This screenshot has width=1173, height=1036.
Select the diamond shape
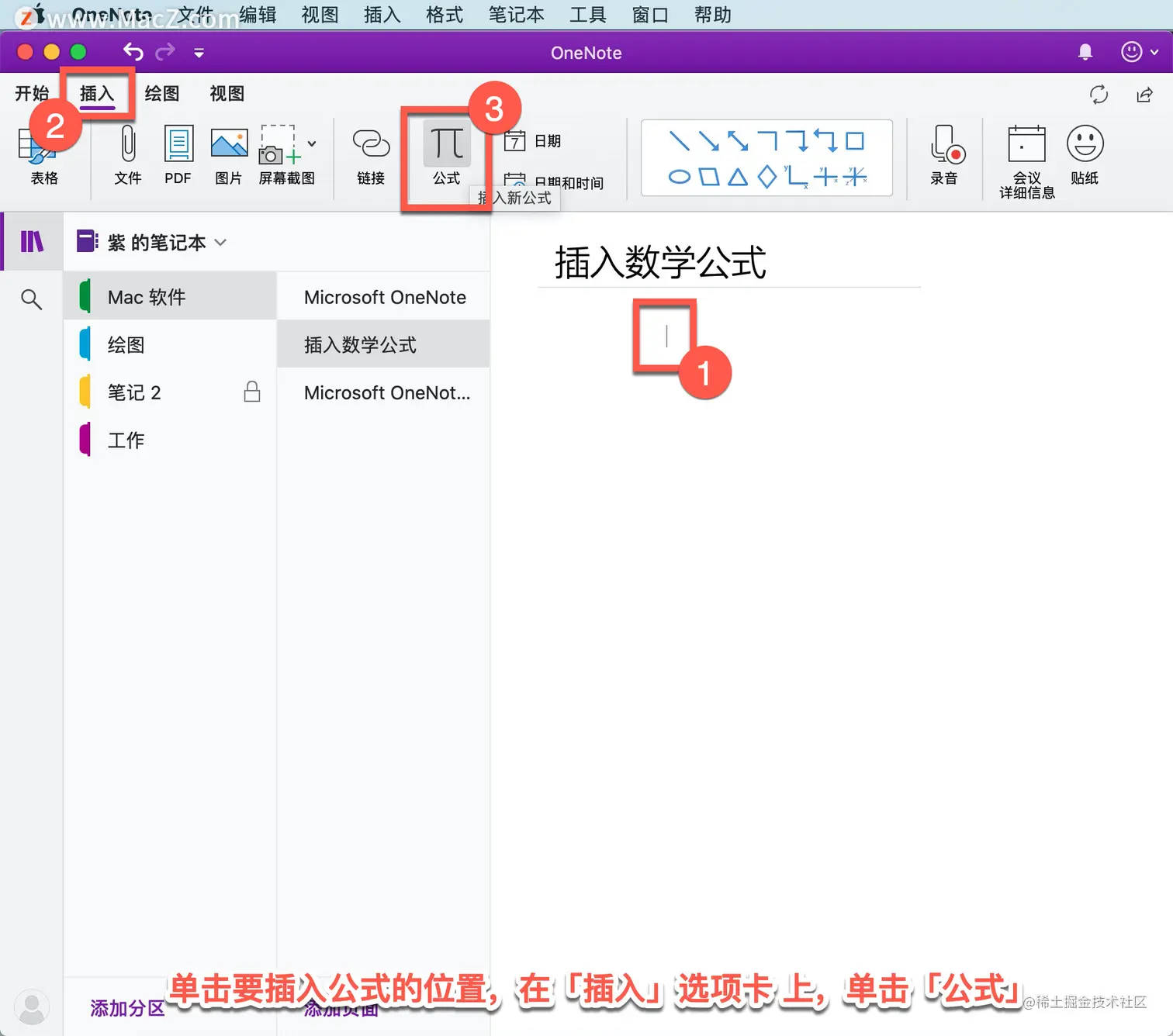[766, 177]
